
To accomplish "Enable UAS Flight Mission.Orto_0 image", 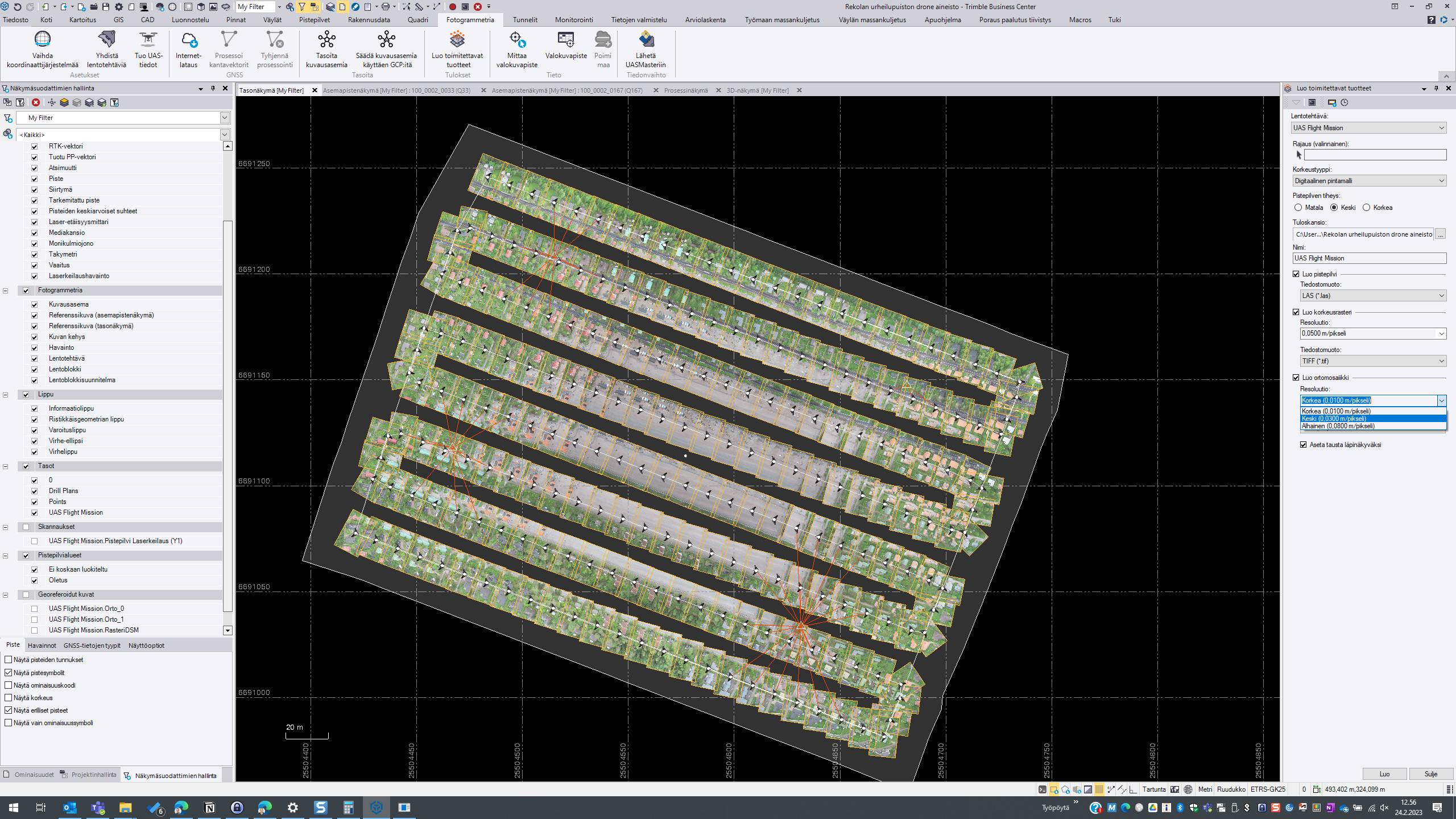I will [34, 609].
